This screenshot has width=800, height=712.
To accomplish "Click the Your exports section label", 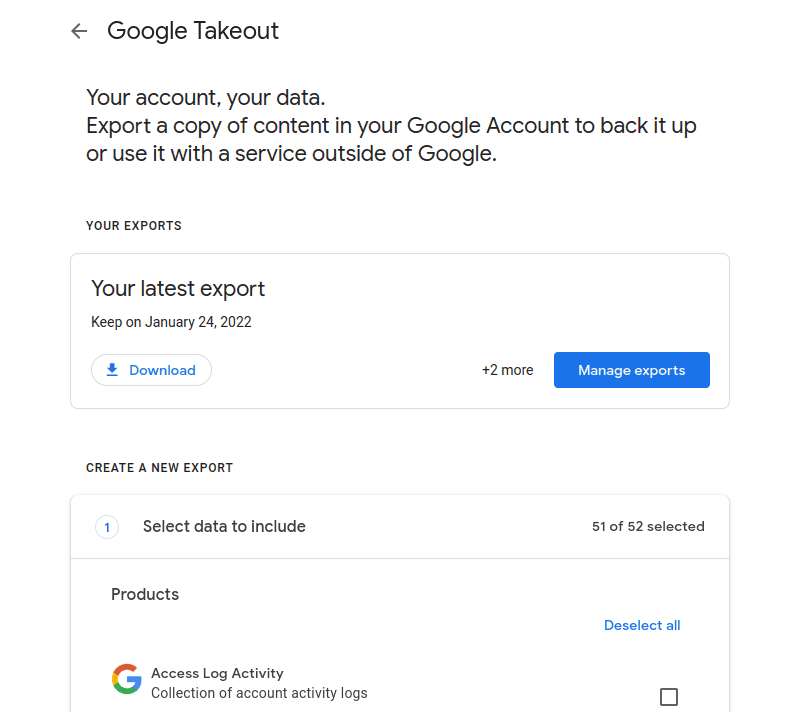I will [134, 225].
